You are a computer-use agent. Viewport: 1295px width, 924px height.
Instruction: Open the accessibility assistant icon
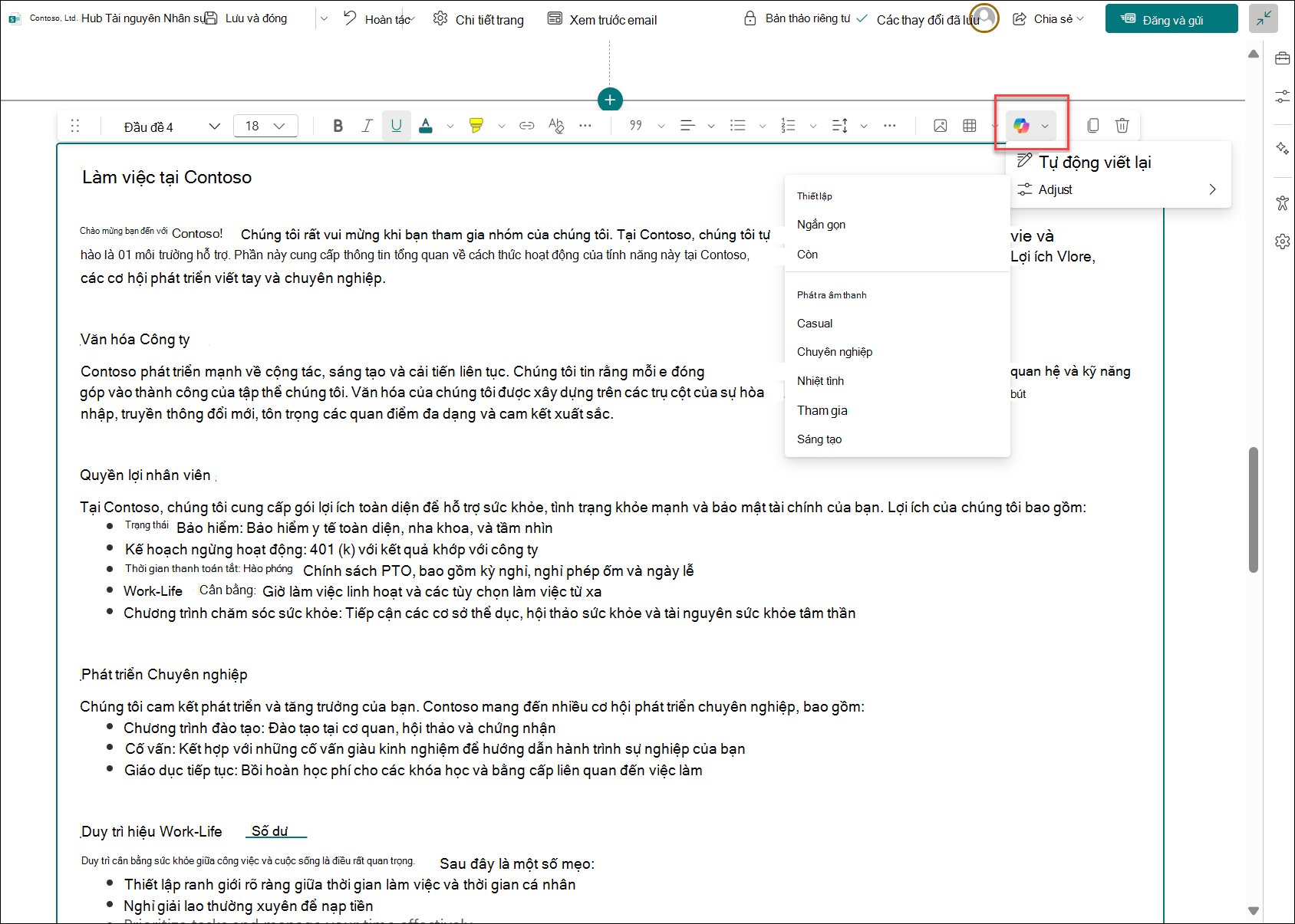(1282, 202)
